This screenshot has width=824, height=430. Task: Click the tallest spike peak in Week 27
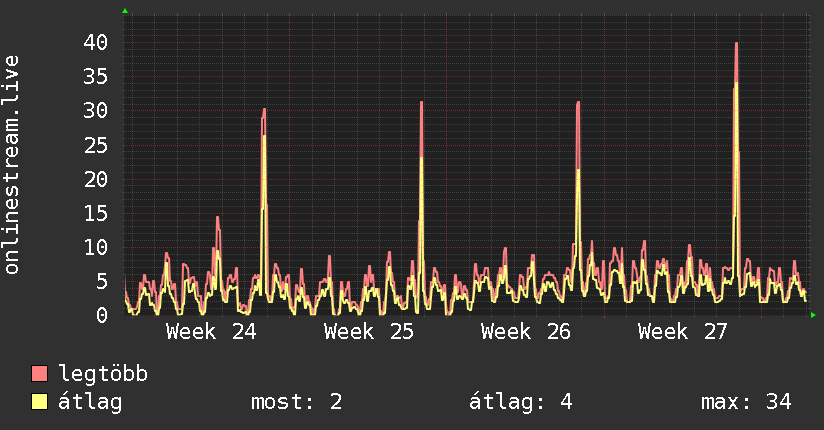click(736, 44)
